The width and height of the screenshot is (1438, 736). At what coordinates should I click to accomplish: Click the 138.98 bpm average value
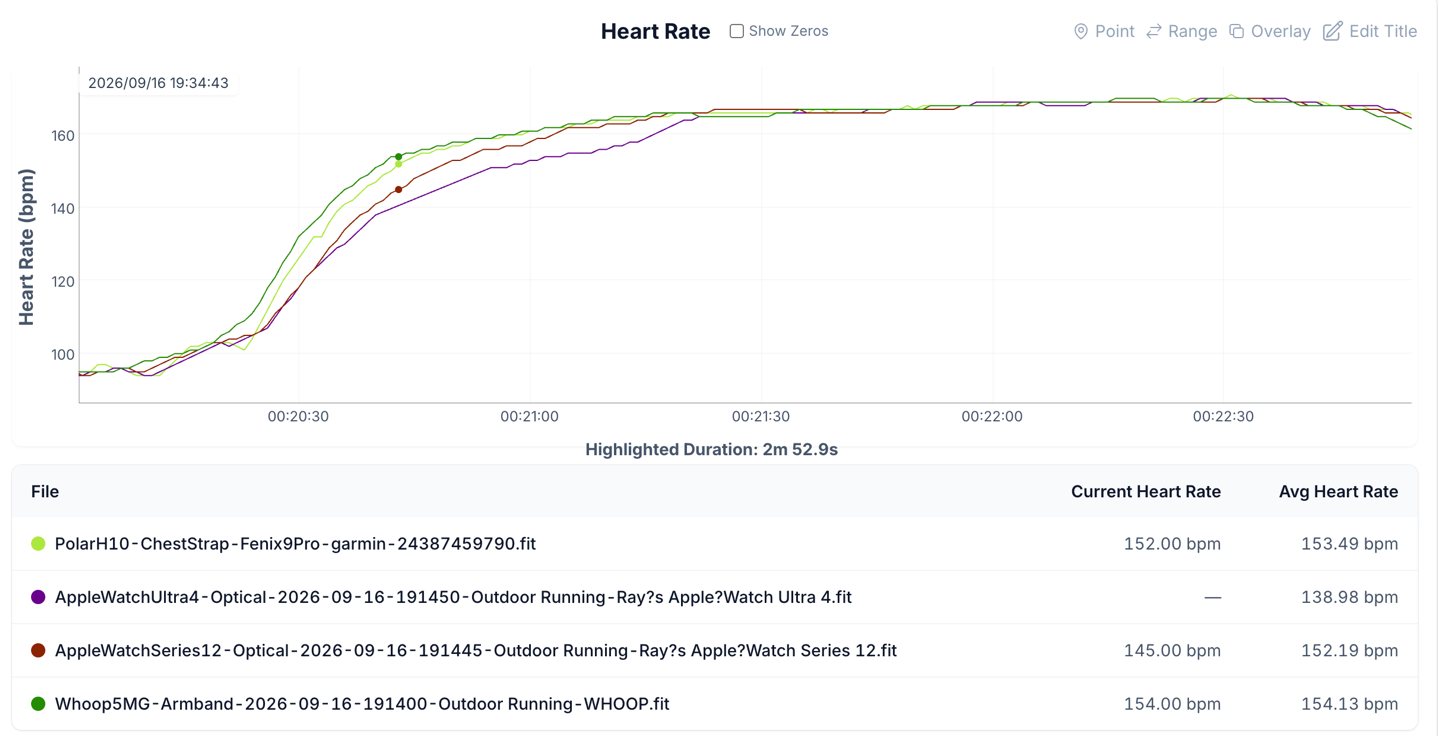(x=1349, y=597)
